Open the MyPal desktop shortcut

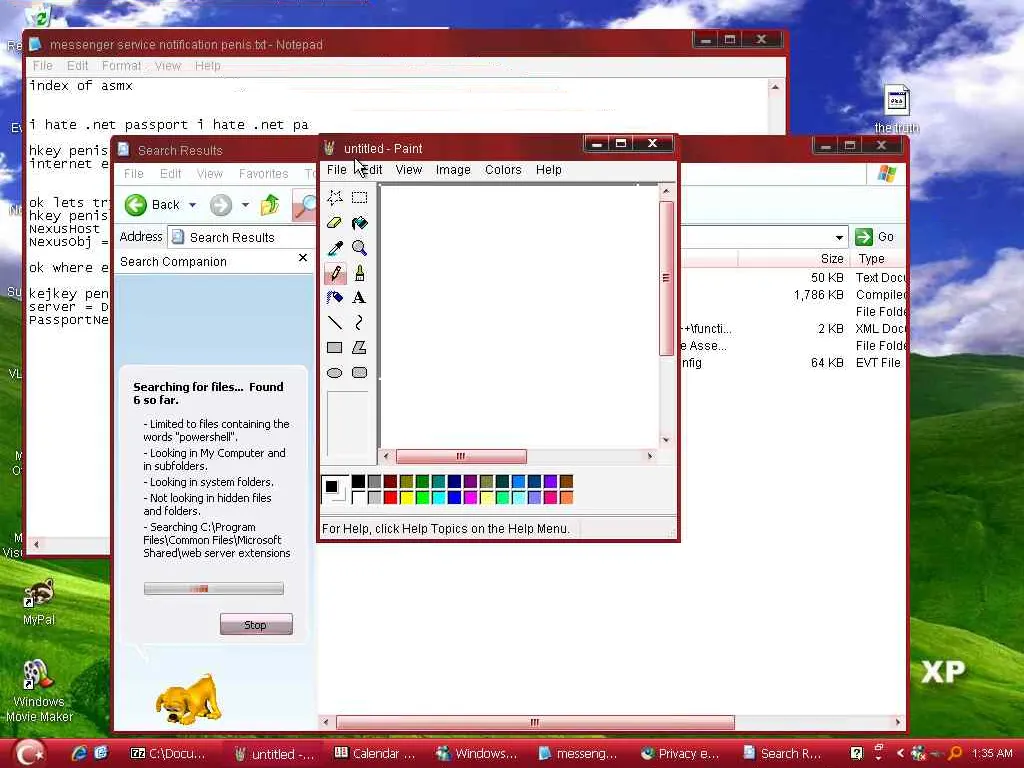tap(39, 601)
